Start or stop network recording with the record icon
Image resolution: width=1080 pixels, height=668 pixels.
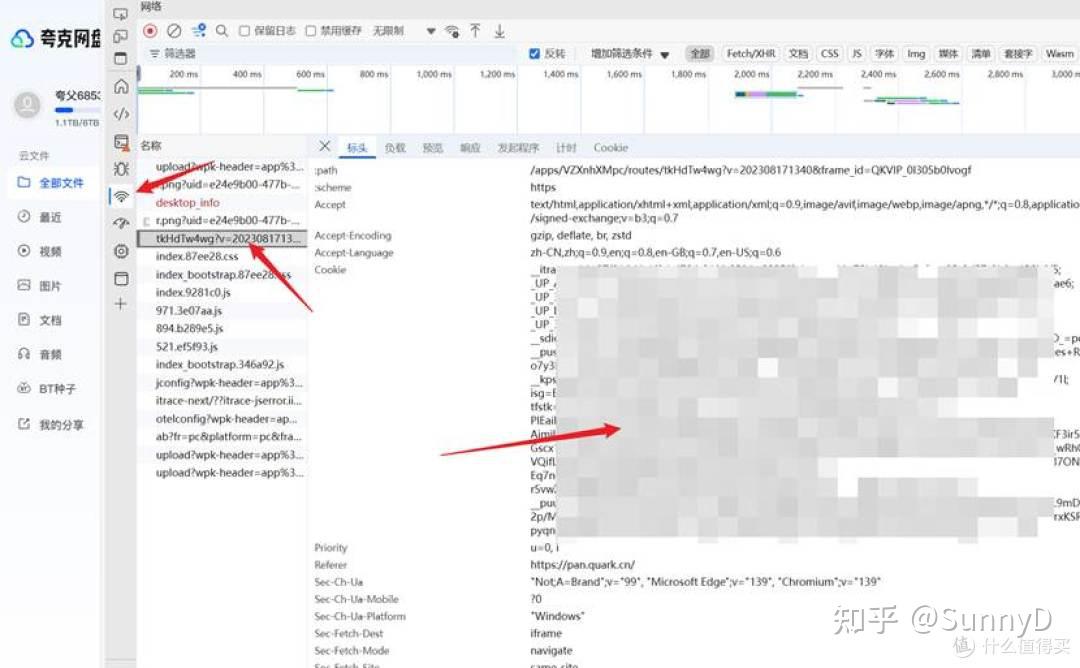click(151, 30)
